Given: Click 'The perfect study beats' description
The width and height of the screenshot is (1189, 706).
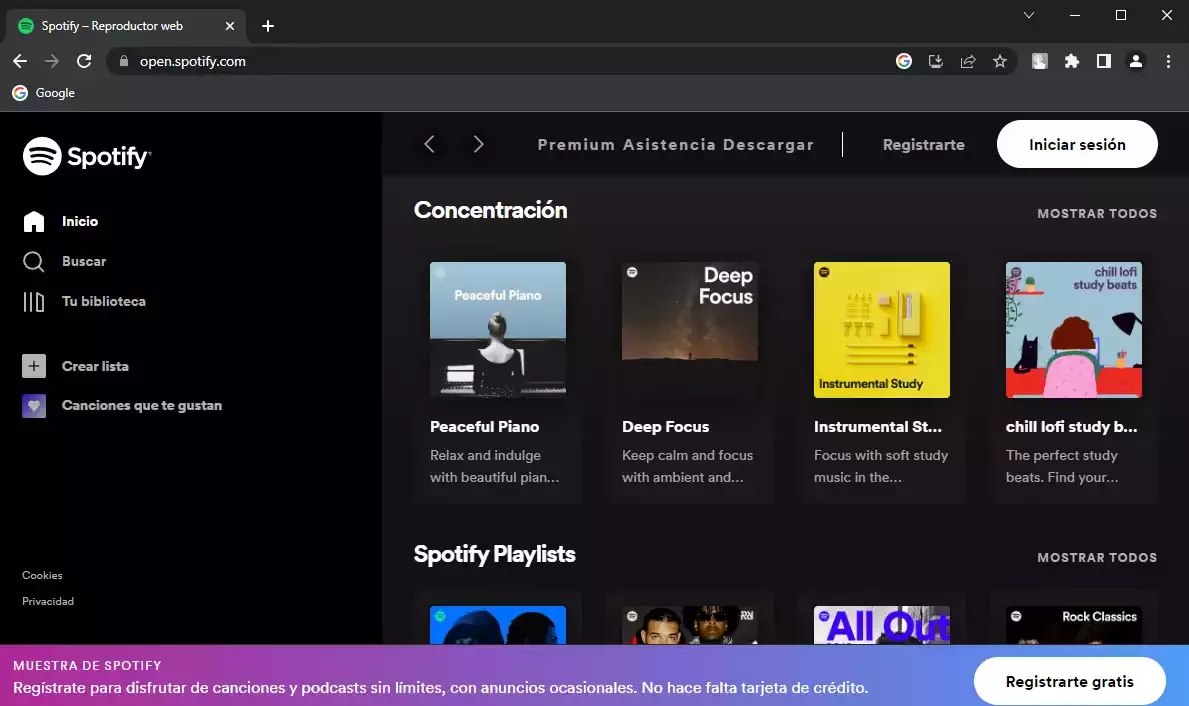Looking at the screenshot, I should click(x=1062, y=466).
